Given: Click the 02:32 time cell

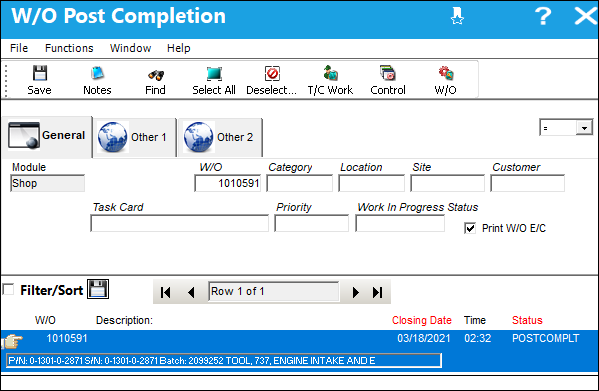Looking at the screenshot, I should [478, 338].
